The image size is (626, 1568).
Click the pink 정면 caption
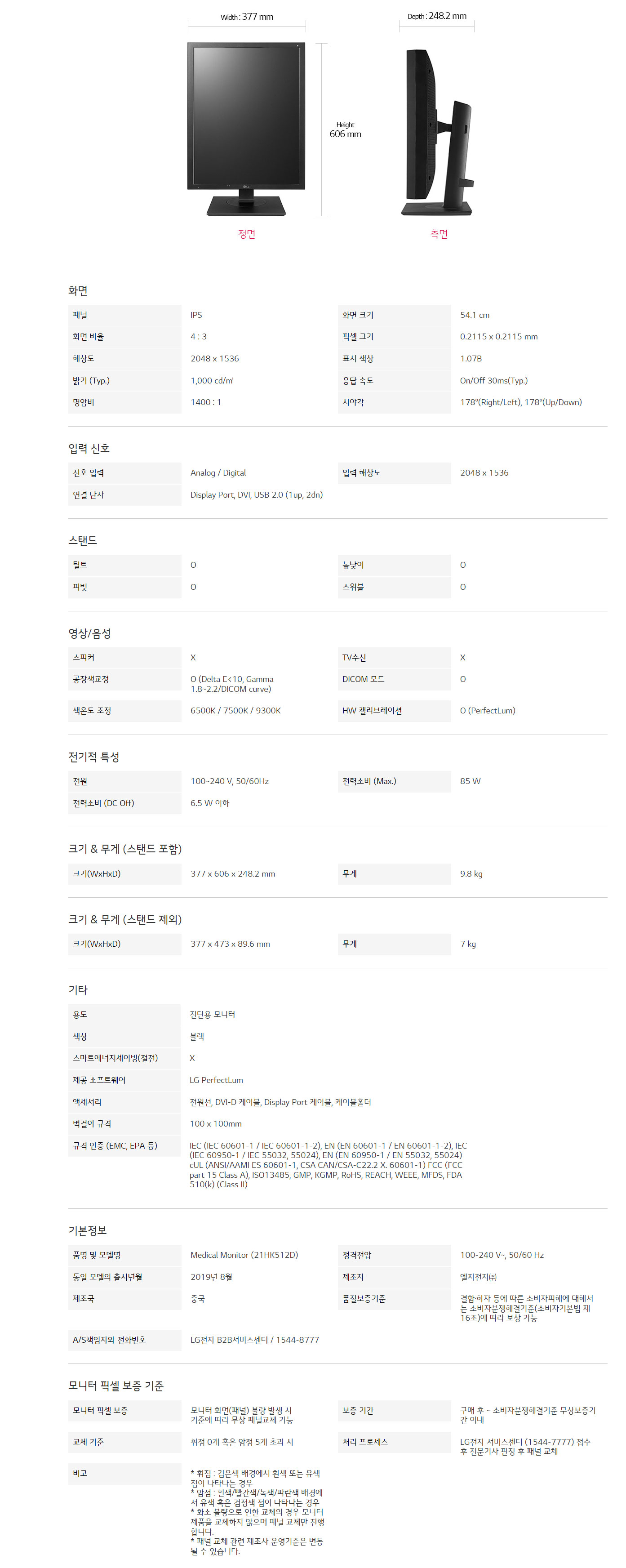[246, 234]
